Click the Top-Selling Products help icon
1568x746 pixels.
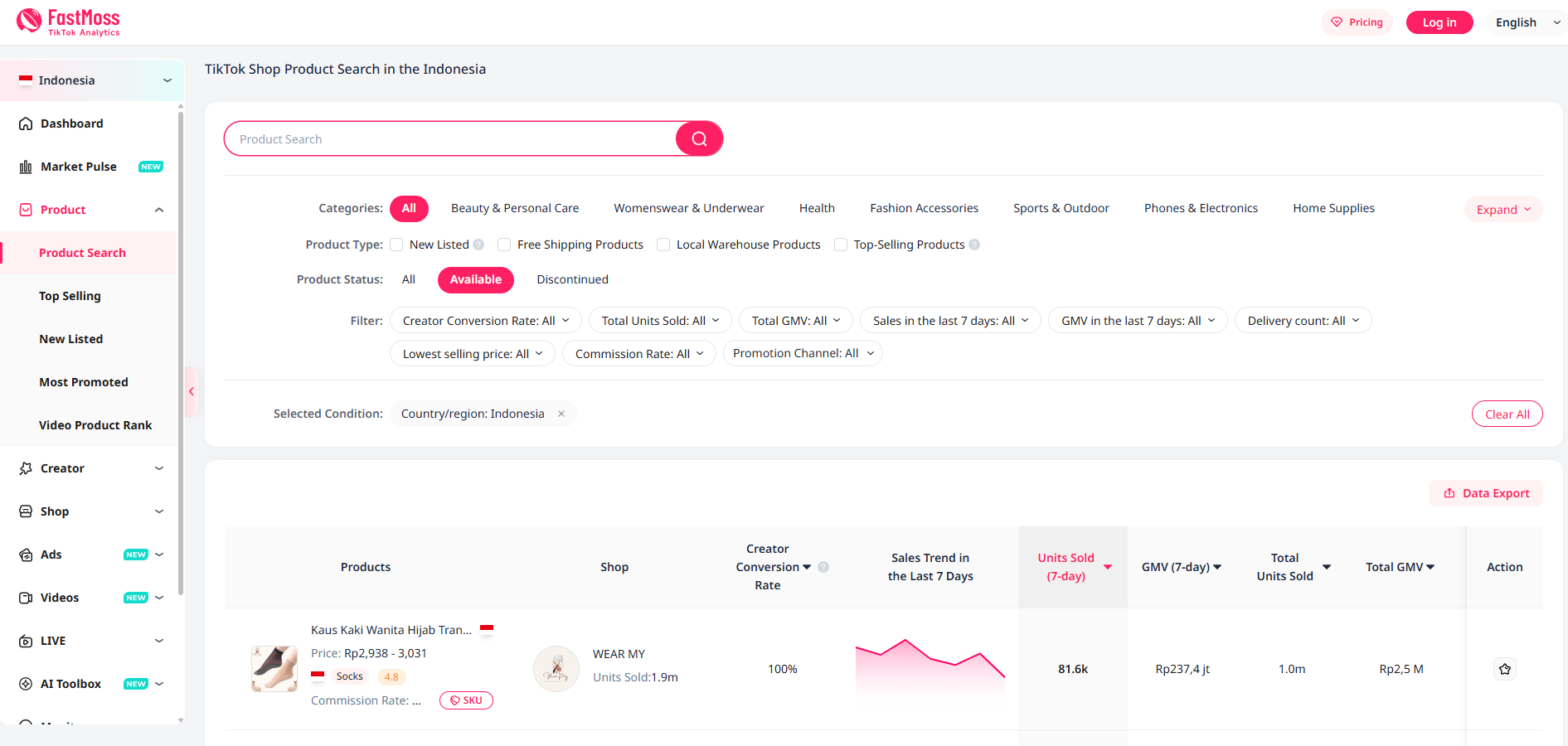(974, 245)
